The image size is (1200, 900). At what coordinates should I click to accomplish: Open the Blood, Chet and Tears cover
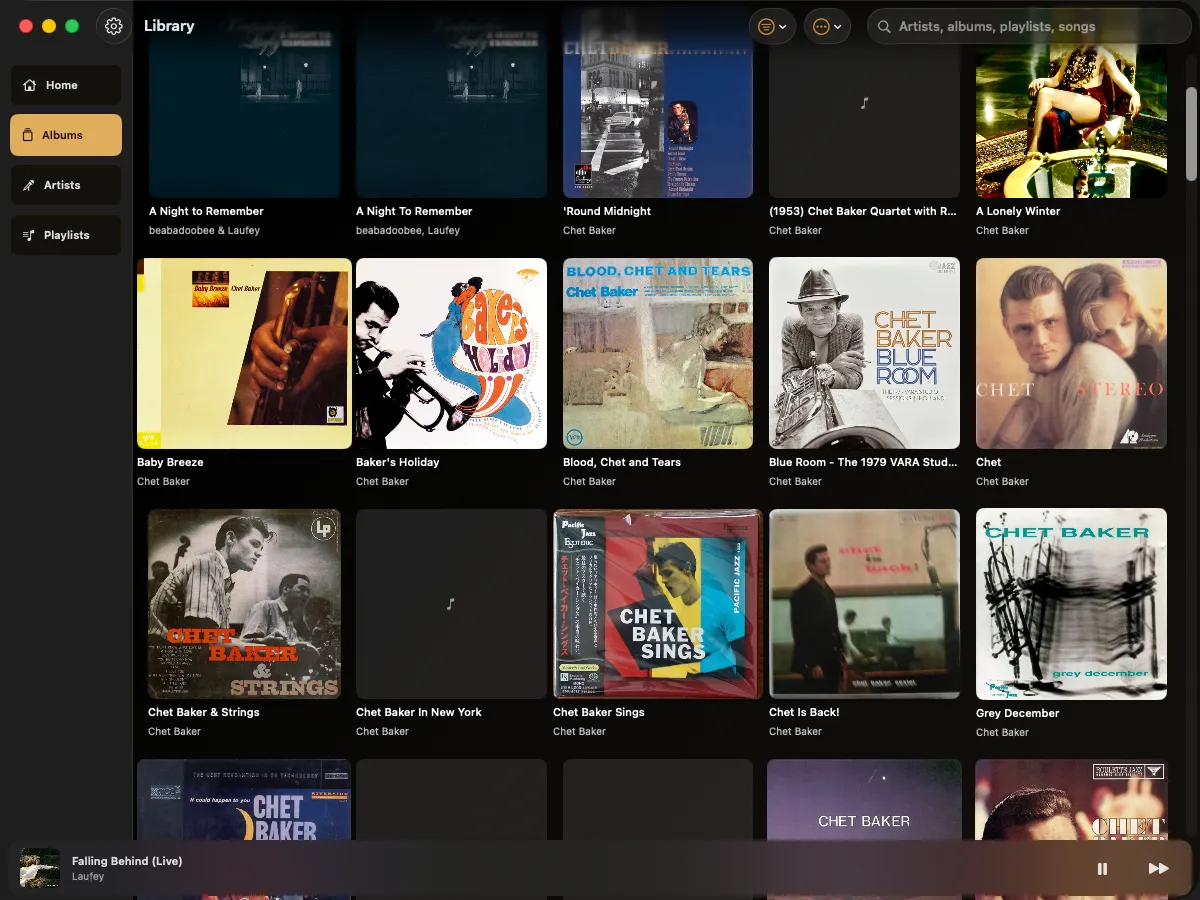coord(658,353)
